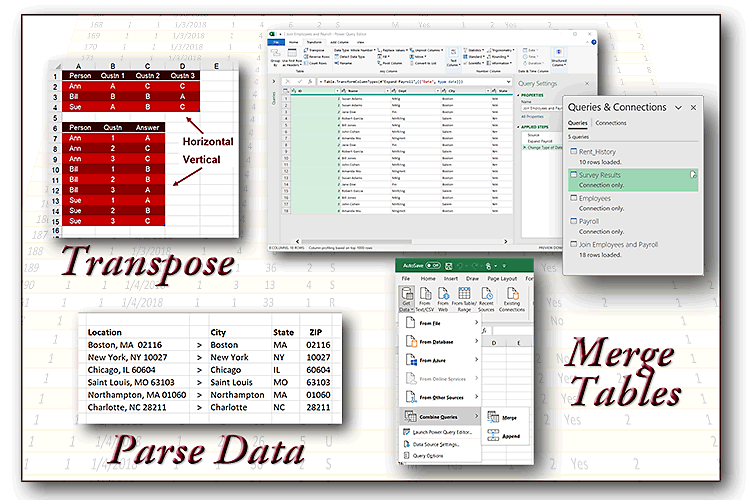Open the Page Layout tab in Excel

click(x=502, y=278)
